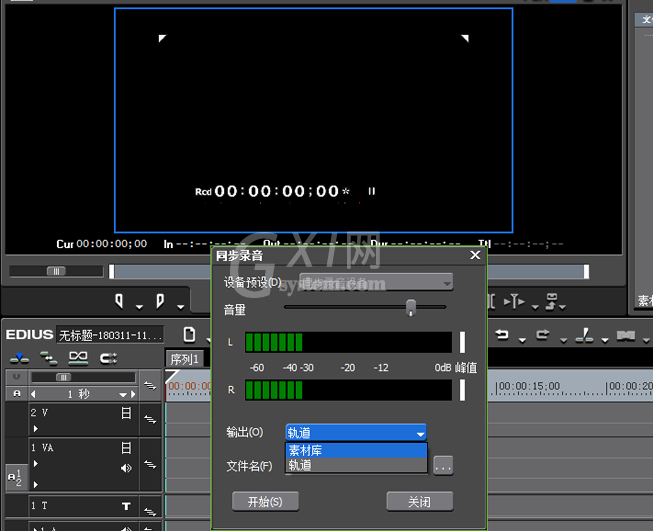Click the sync-lock arrows in timescale header

150,386
